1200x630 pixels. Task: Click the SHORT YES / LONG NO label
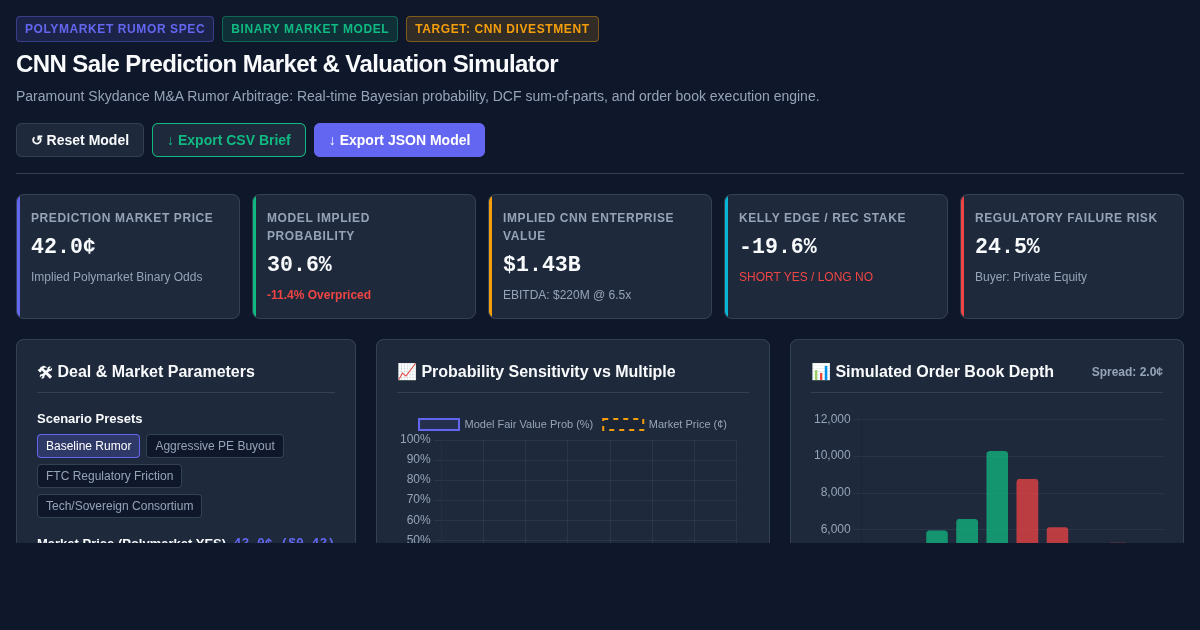coord(806,277)
